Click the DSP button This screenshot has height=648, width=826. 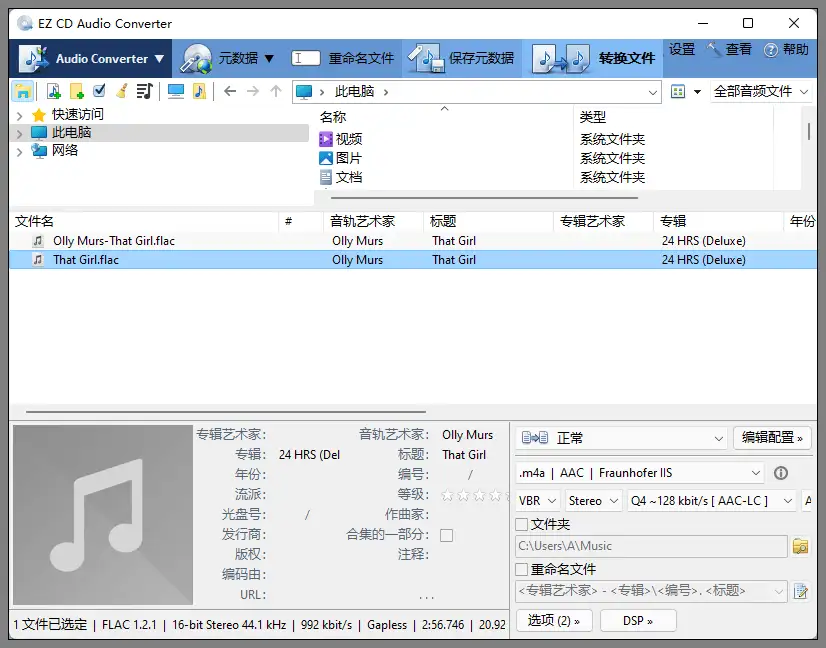[638, 620]
